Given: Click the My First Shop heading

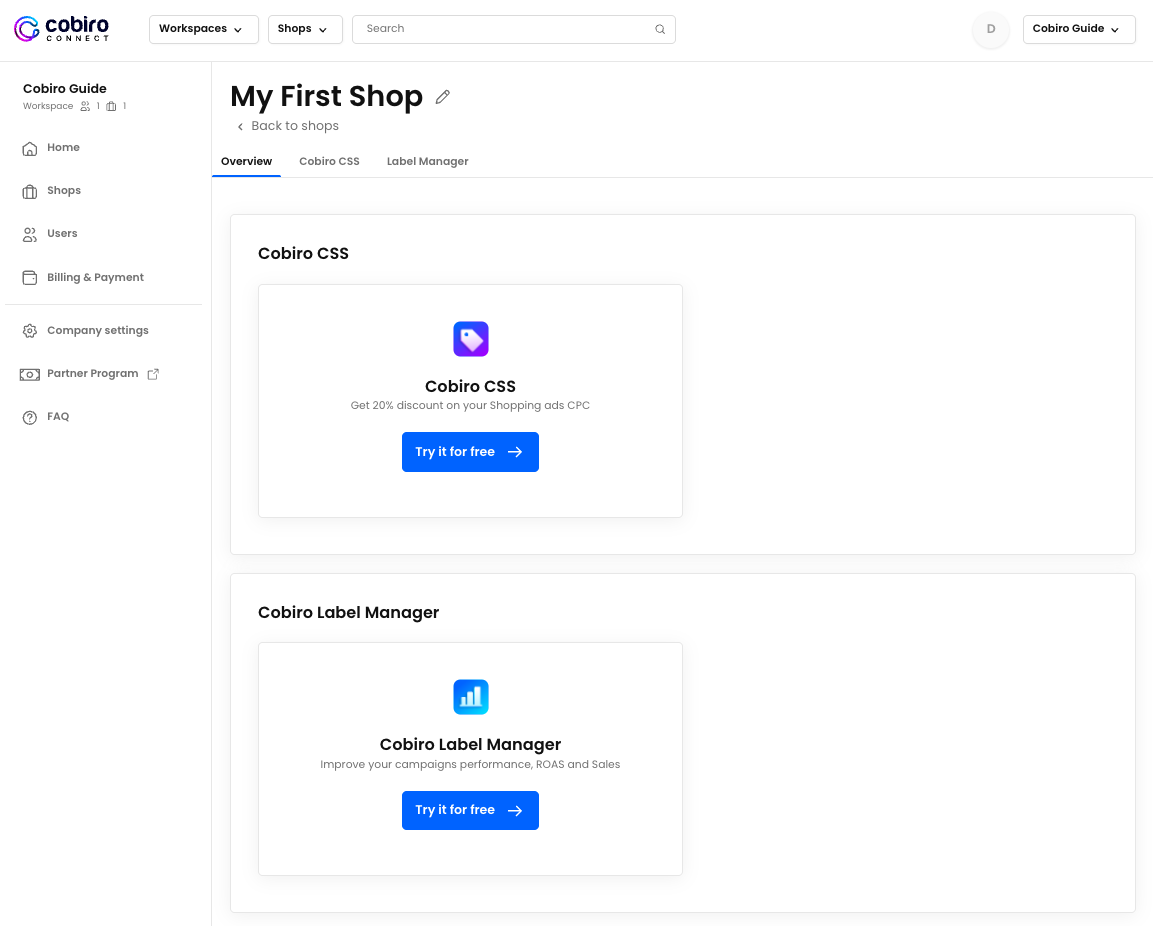Looking at the screenshot, I should [x=326, y=96].
